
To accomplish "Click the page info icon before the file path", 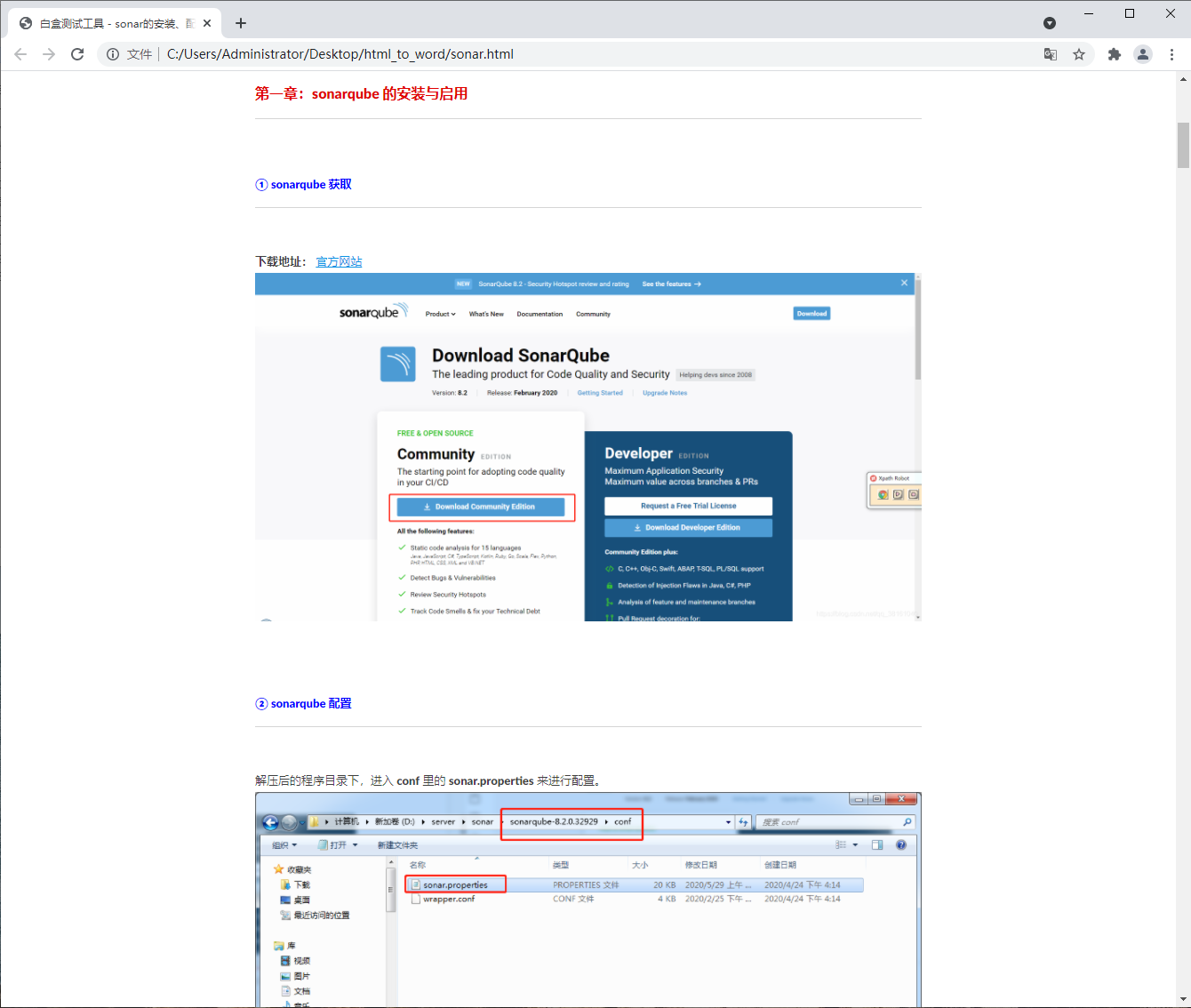I will (112, 53).
